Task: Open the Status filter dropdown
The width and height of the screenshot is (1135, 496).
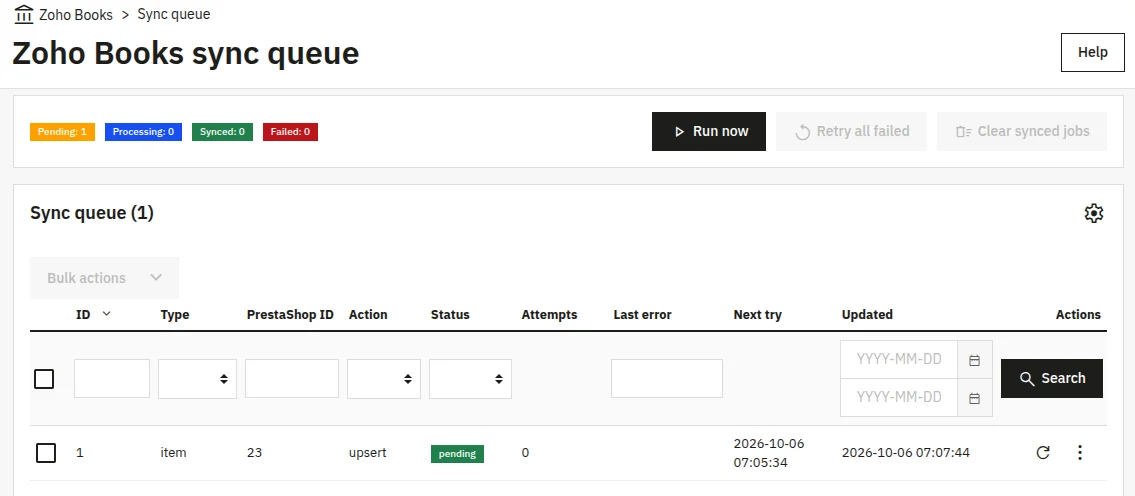Action: (471, 379)
